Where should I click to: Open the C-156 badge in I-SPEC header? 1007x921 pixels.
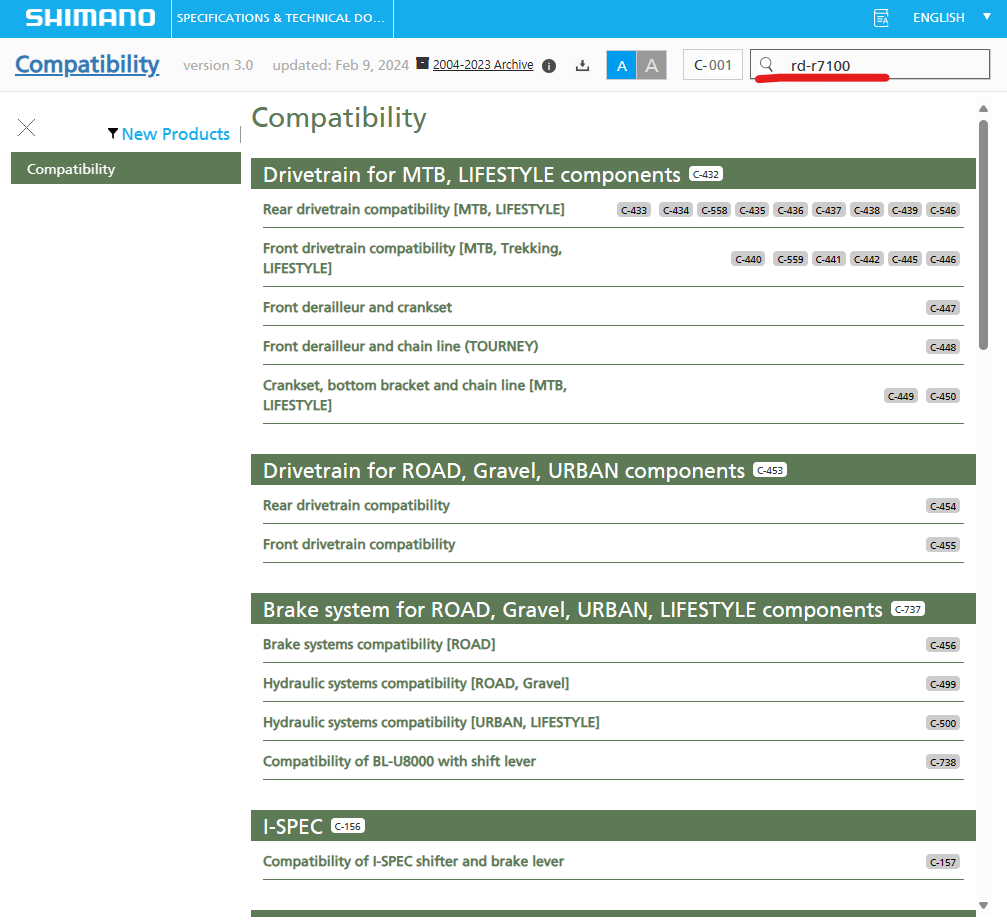click(x=348, y=826)
